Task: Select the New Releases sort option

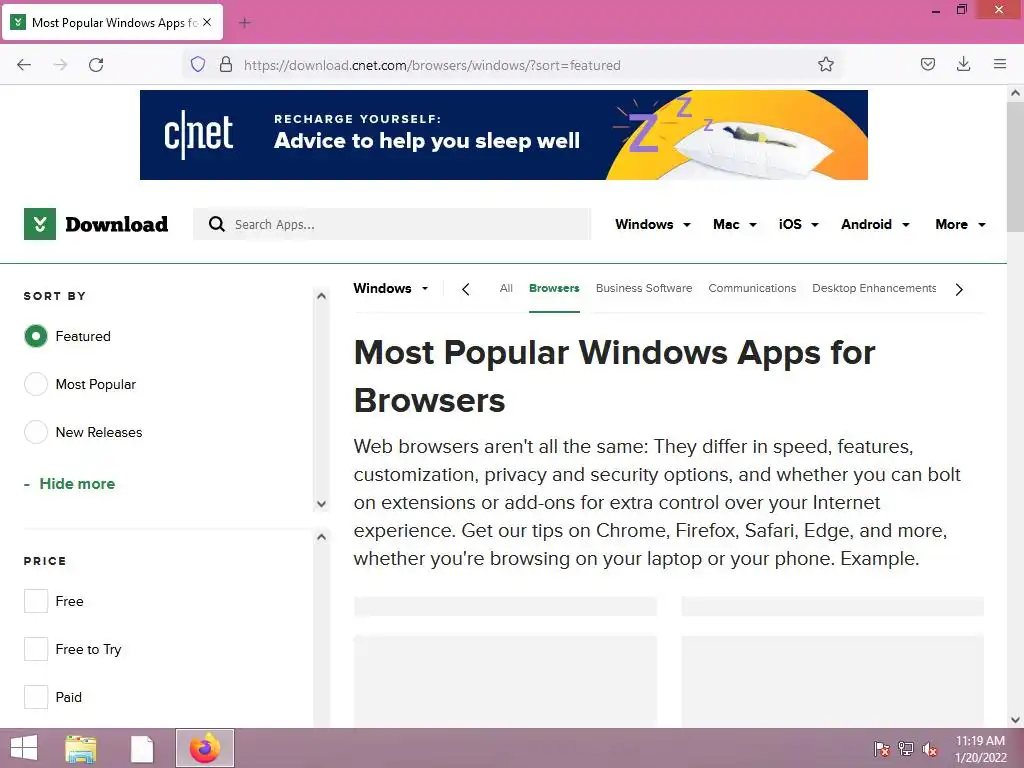Action: (36, 432)
